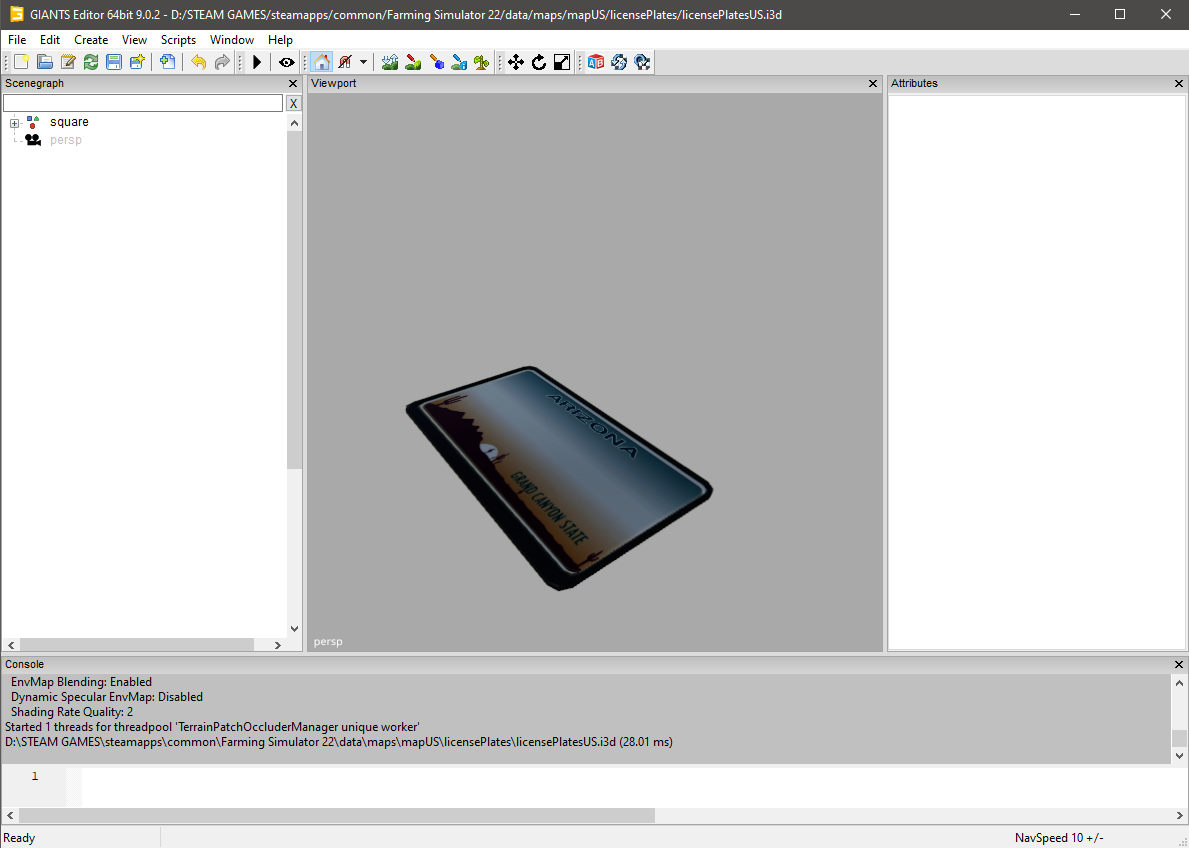Click the NavSpeed 10 status text

(1059, 838)
